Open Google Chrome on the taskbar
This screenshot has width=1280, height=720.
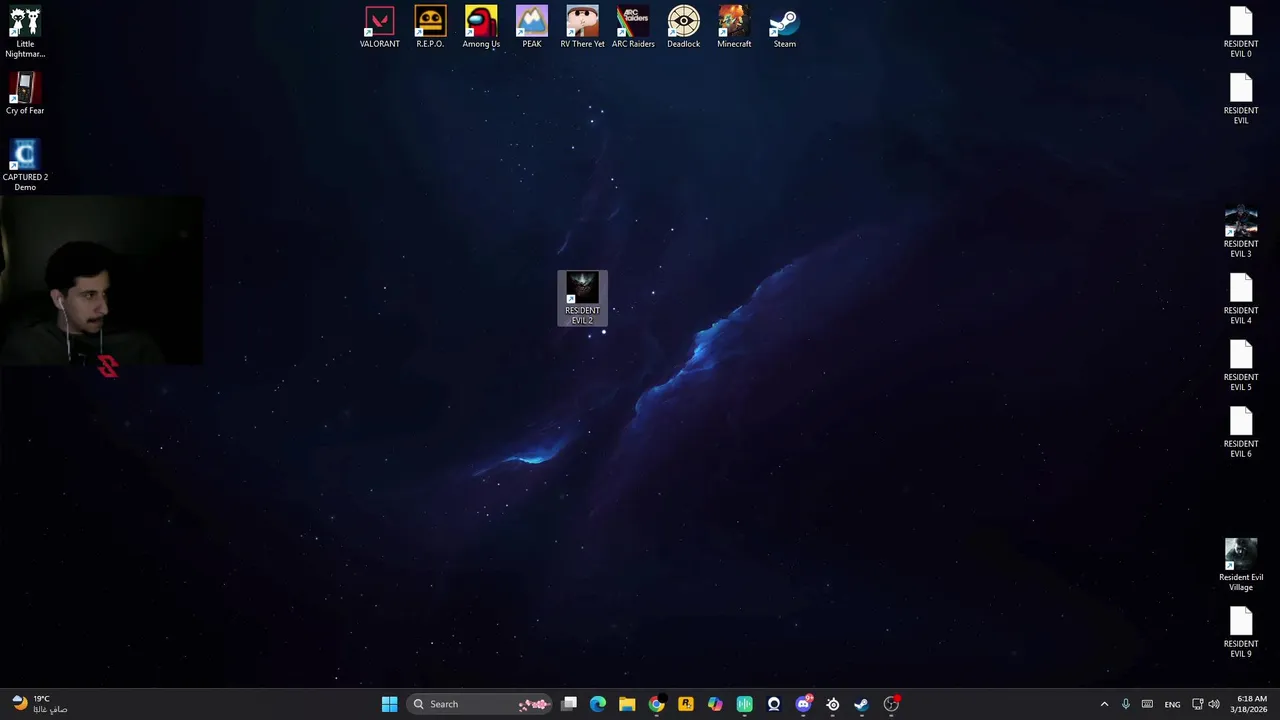(x=656, y=704)
